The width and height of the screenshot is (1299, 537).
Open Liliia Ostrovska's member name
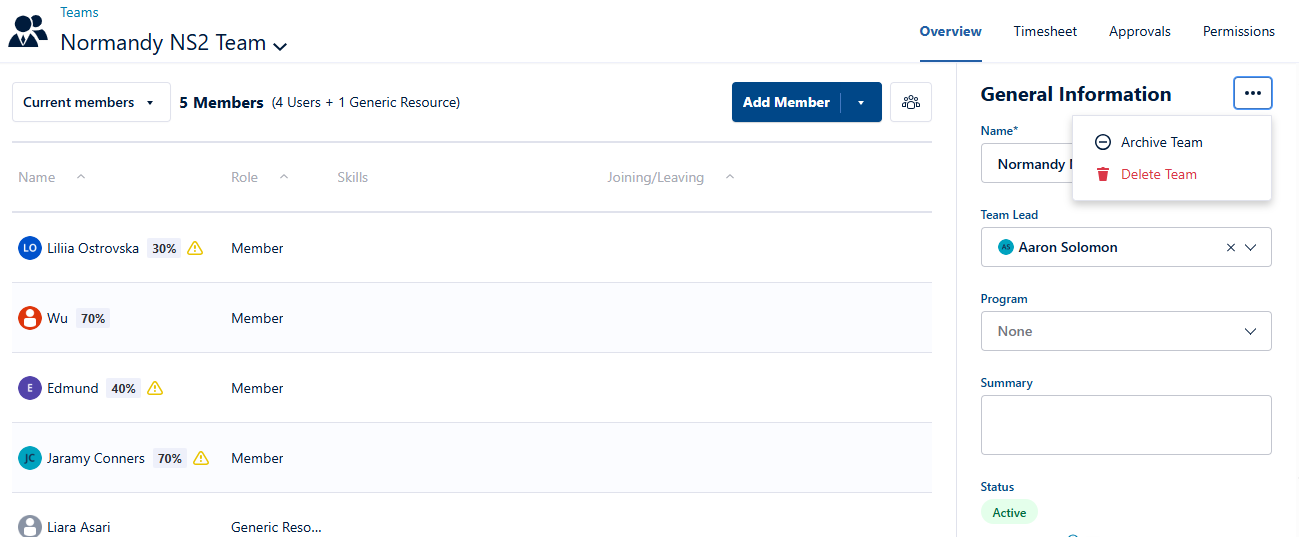pyautogui.click(x=93, y=248)
